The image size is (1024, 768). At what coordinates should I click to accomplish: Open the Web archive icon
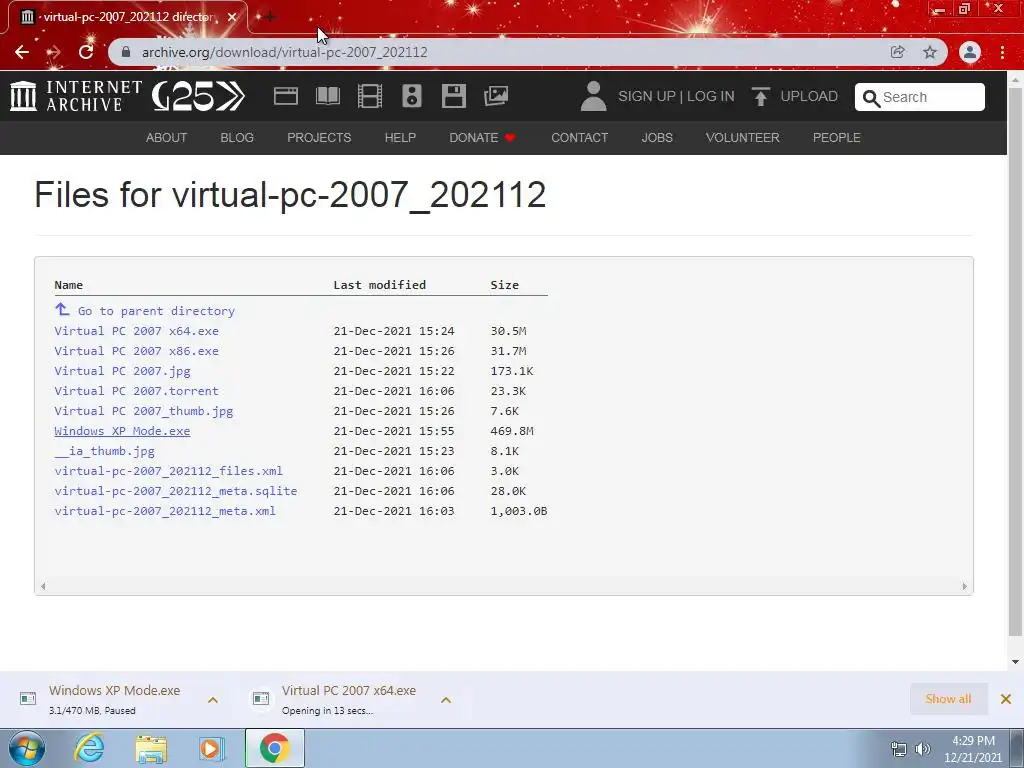point(285,96)
